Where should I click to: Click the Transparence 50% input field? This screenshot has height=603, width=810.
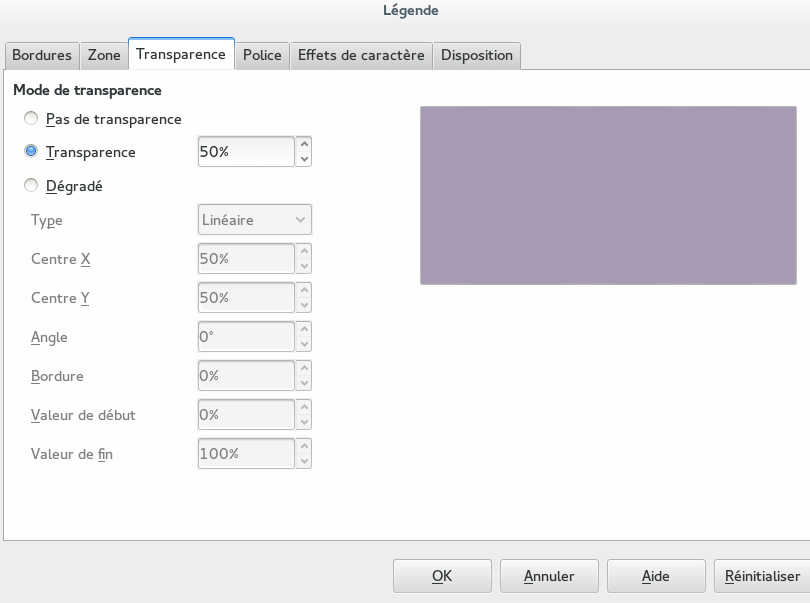245,152
